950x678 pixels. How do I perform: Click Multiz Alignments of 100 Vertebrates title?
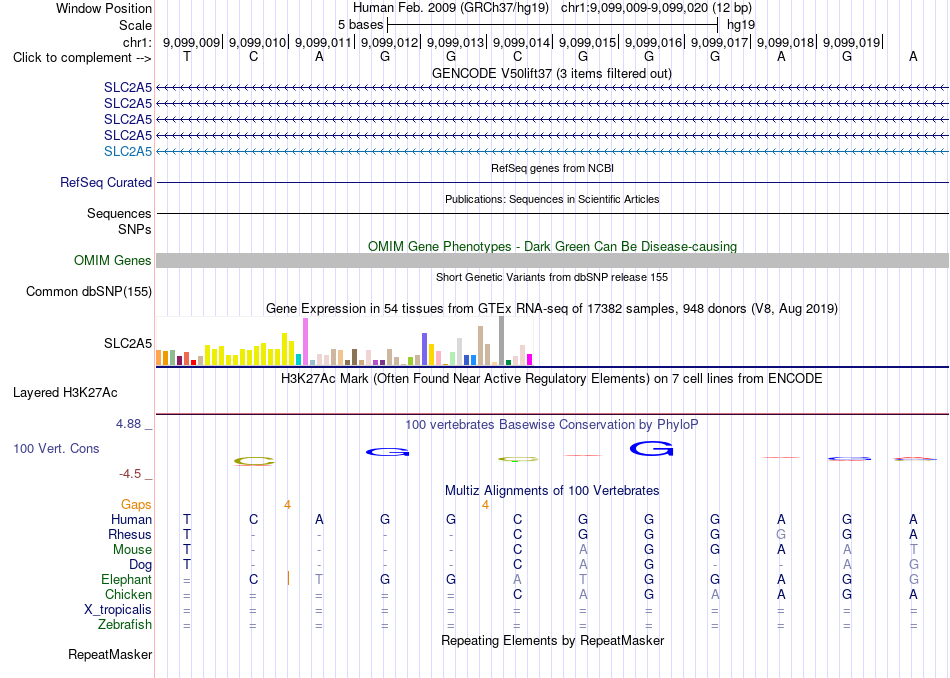click(x=552, y=490)
